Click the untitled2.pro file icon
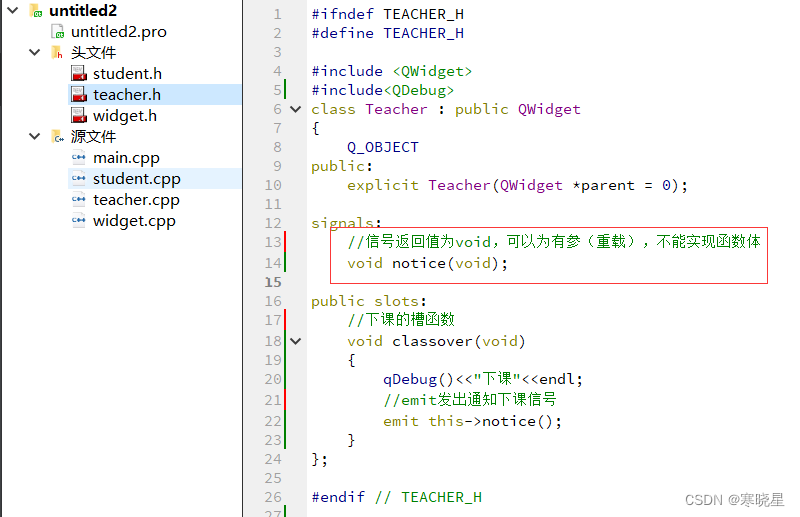This screenshot has height=517, width=800. 58,32
